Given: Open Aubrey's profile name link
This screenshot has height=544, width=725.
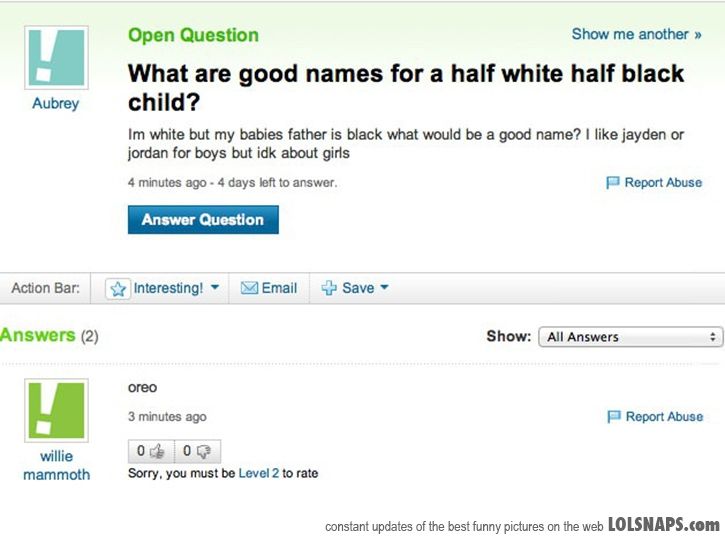Looking at the screenshot, I should click(56, 103).
